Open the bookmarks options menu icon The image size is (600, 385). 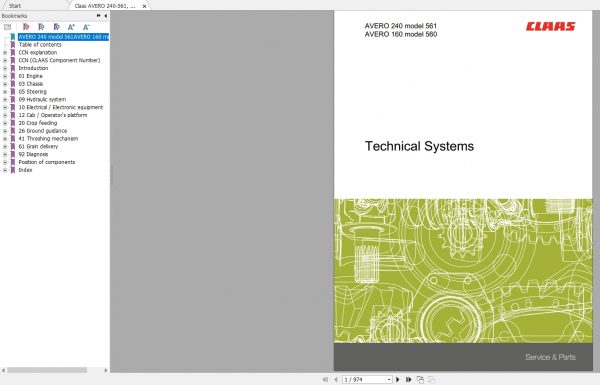click(7, 27)
